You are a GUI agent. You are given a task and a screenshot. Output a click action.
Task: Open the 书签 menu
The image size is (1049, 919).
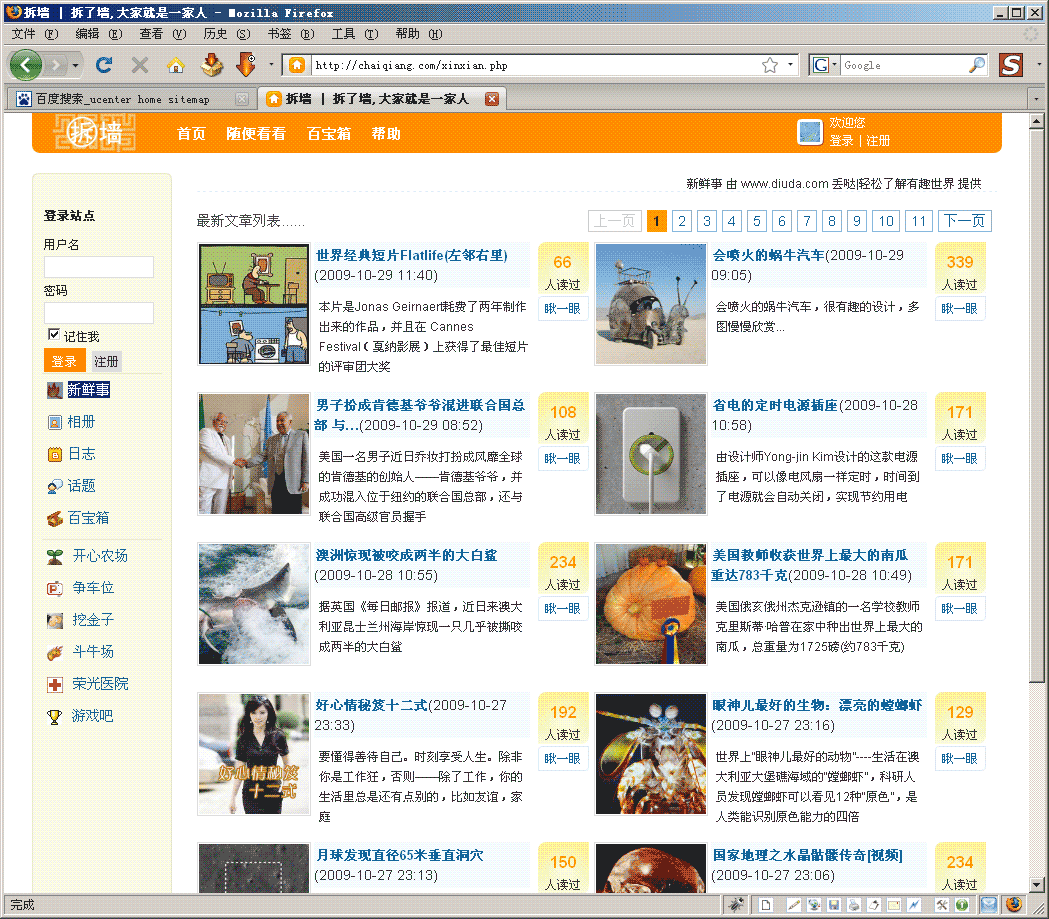(290, 34)
